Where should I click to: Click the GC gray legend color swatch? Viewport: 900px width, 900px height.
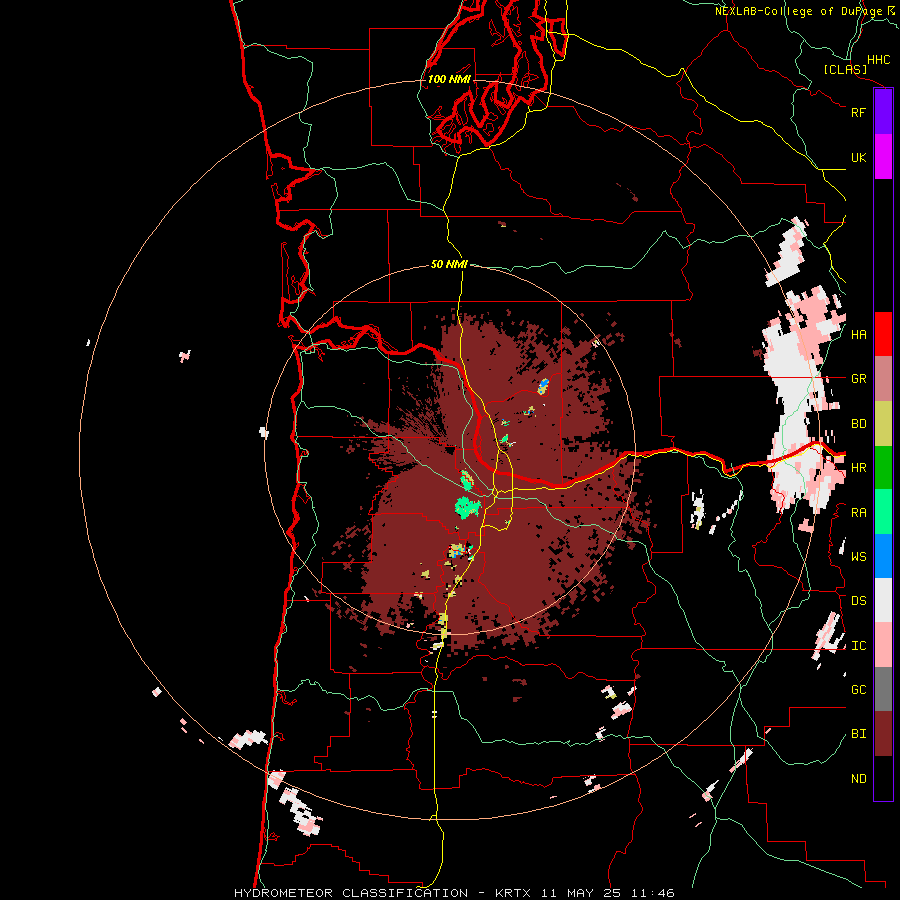click(883, 689)
